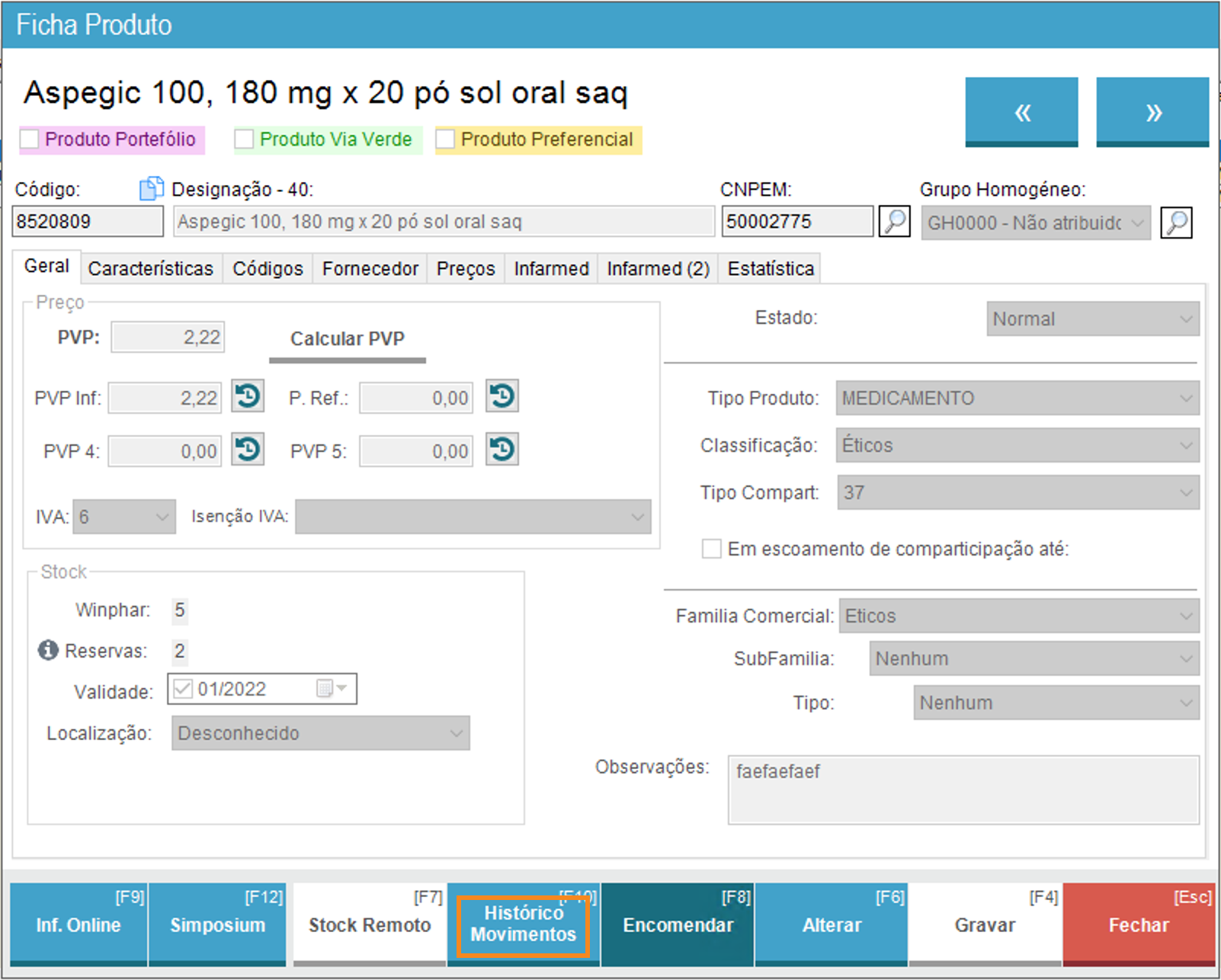The width and height of the screenshot is (1221, 980).
Task: Expand the Localização dropdown
Action: click(x=320, y=733)
